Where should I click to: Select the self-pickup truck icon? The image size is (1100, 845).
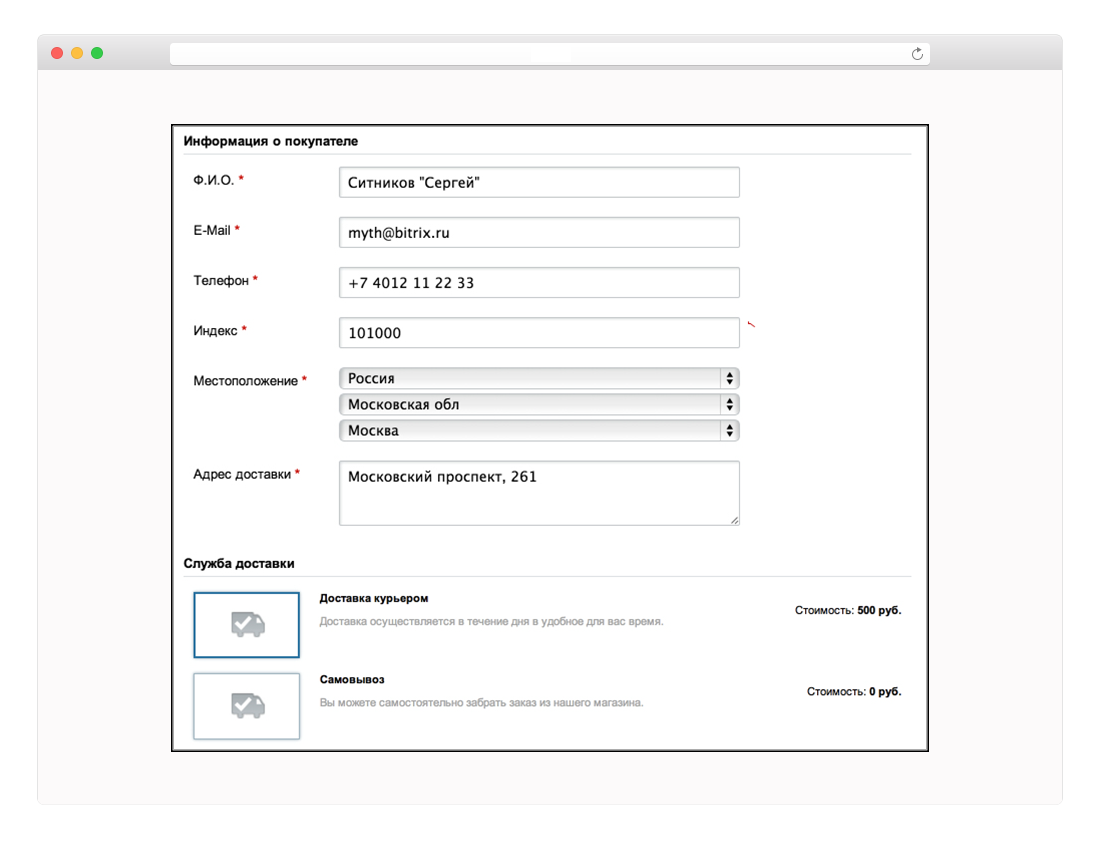(x=247, y=706)
